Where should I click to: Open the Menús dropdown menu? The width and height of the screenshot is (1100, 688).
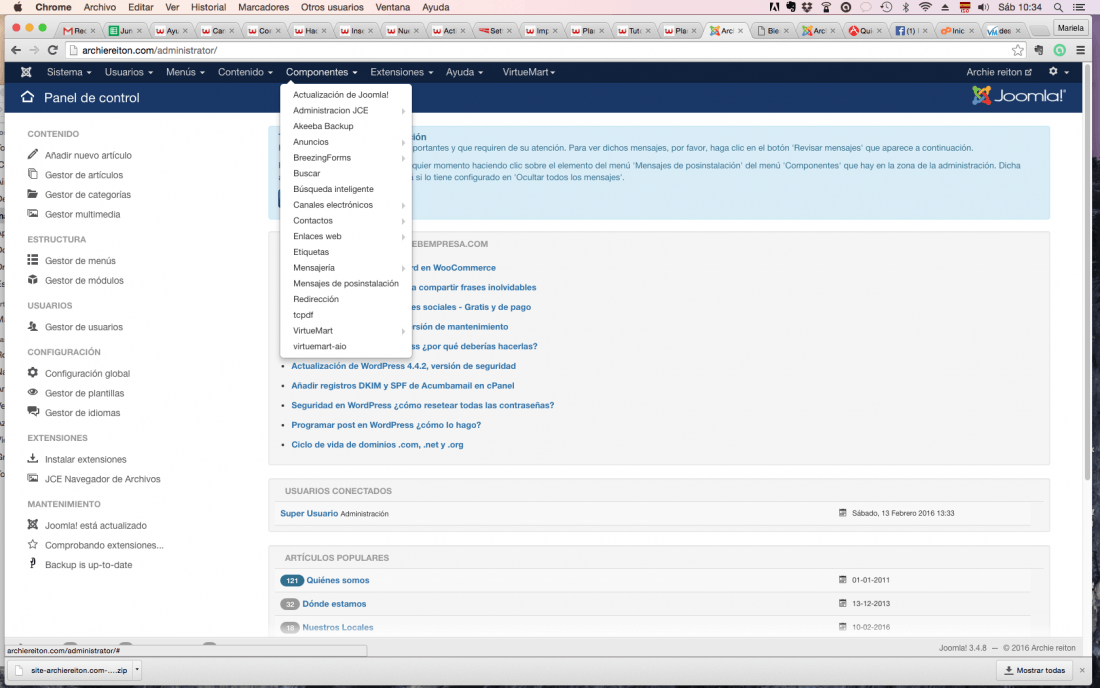click(185, 72)
